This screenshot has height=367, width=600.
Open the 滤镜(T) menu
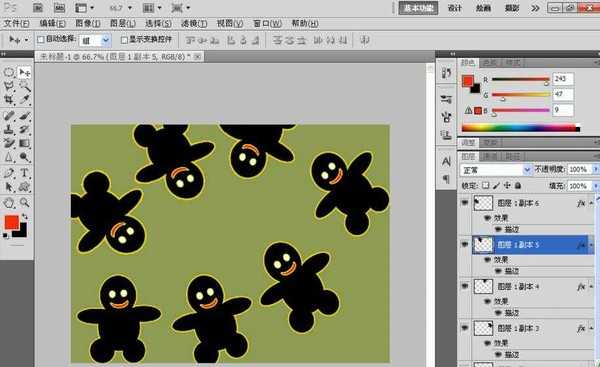[194, 24]
